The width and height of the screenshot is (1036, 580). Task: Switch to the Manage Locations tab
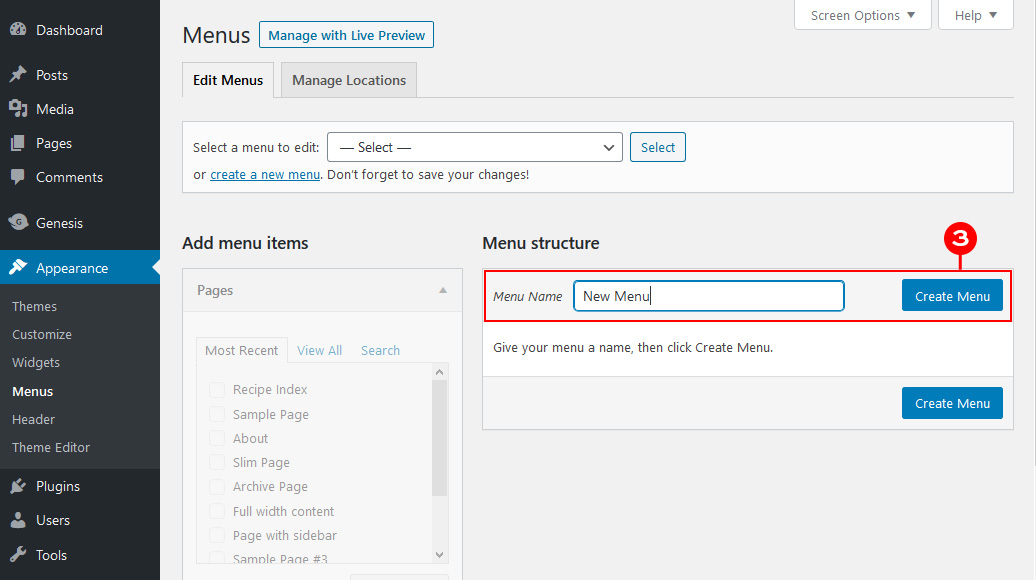click(349, 80)
